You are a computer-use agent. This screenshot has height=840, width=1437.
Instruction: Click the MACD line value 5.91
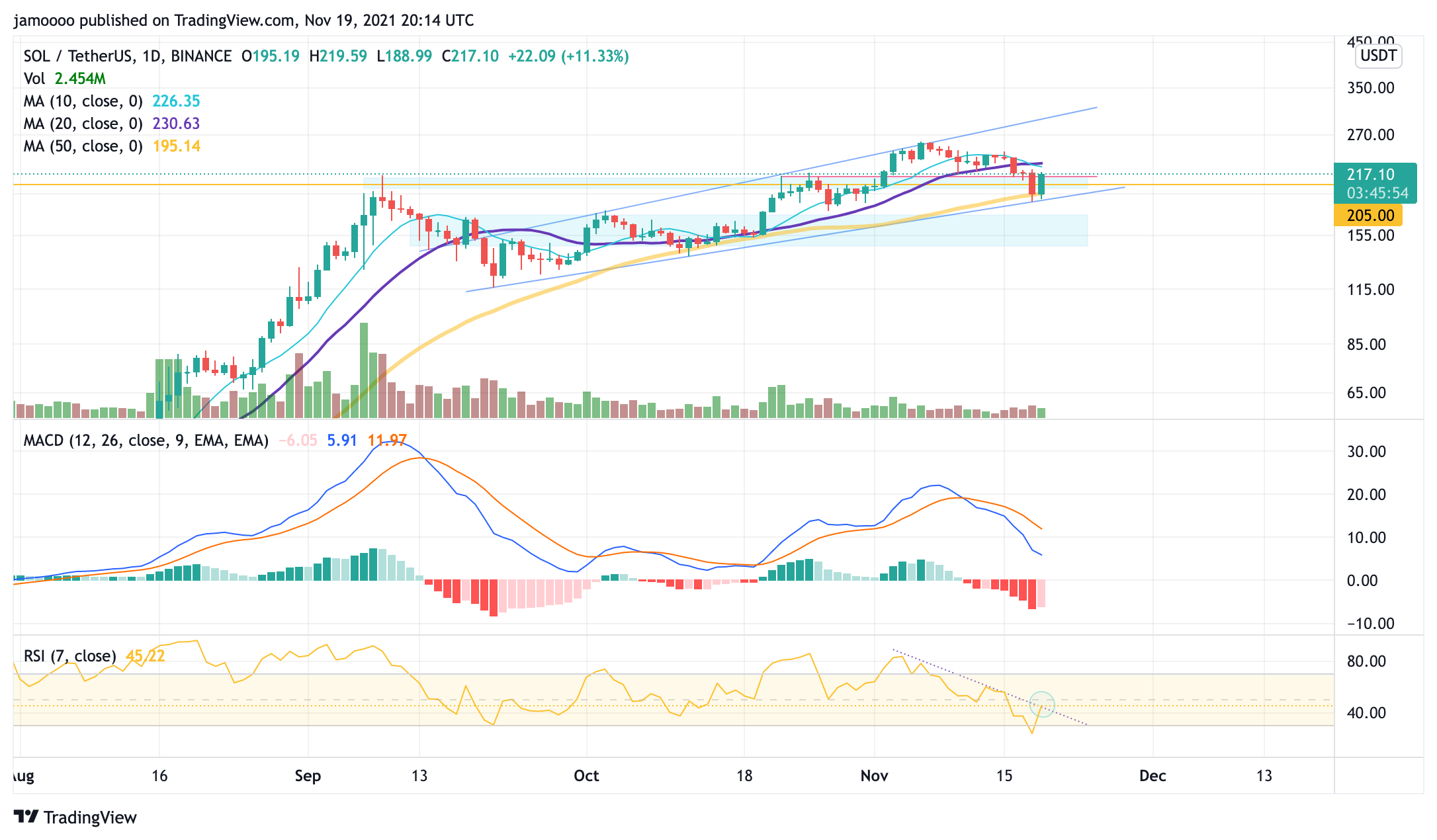click(342, 441)
